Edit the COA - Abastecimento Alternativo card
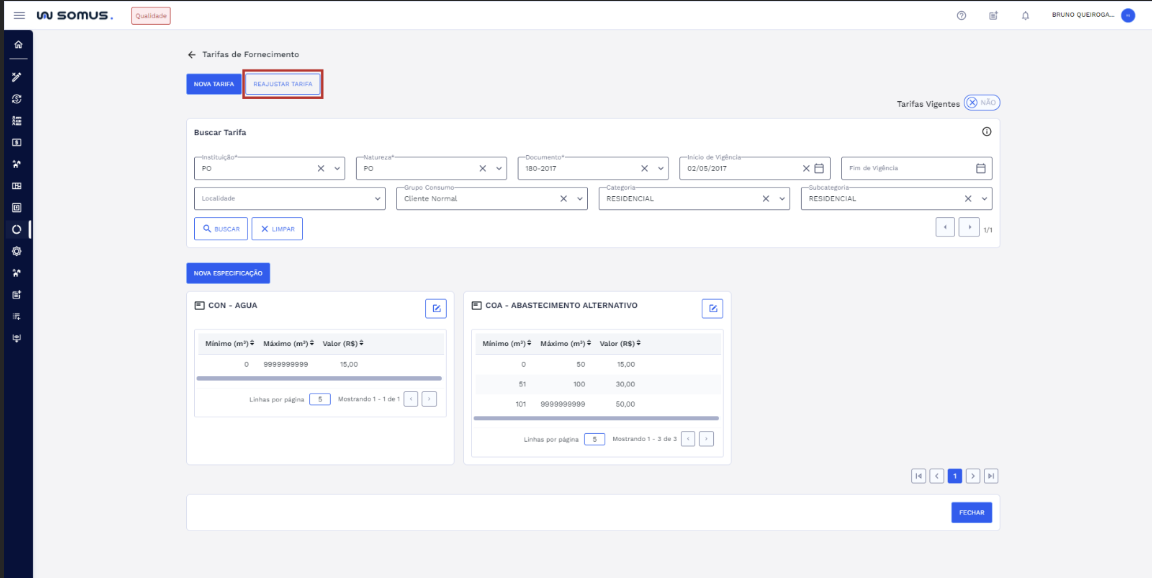 point(712,308)
